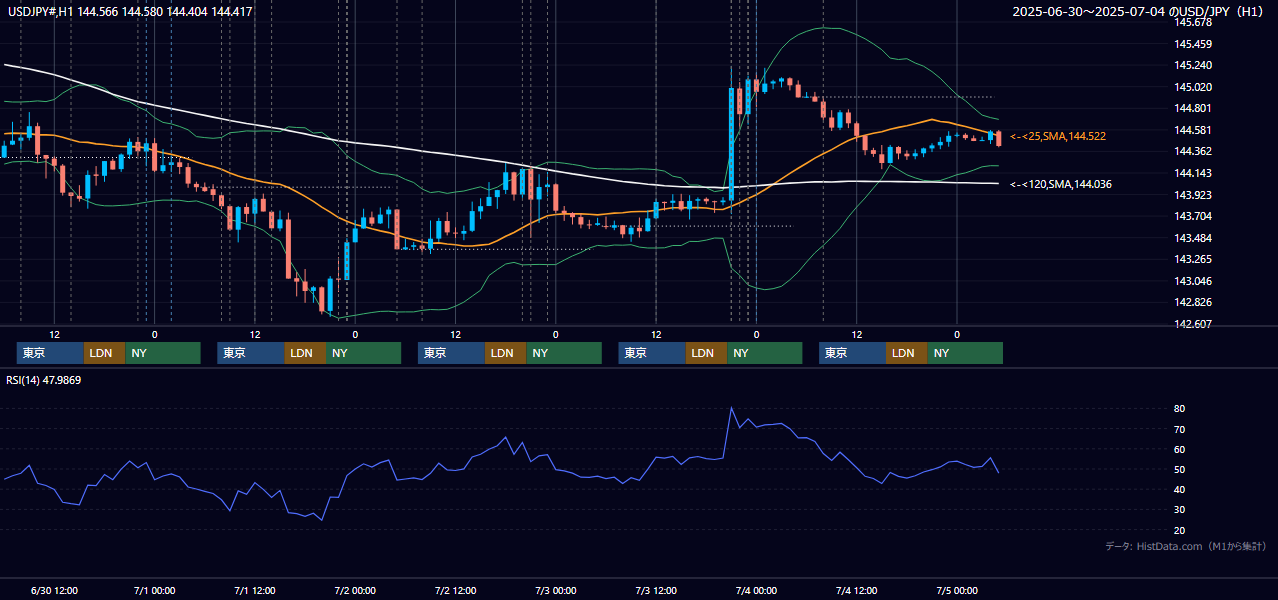Click RSI scale value 30
1278x600 pixels.
tap(1179, 510)
